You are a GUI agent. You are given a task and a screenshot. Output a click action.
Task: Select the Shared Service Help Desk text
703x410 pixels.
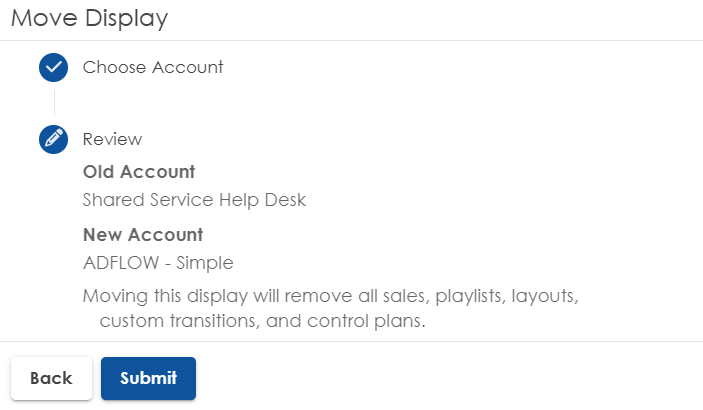[194, 200]
